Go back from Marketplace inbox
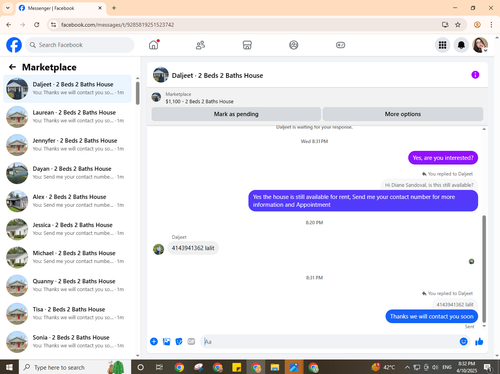Screen dimensions: 500x374 click(12, 67)
